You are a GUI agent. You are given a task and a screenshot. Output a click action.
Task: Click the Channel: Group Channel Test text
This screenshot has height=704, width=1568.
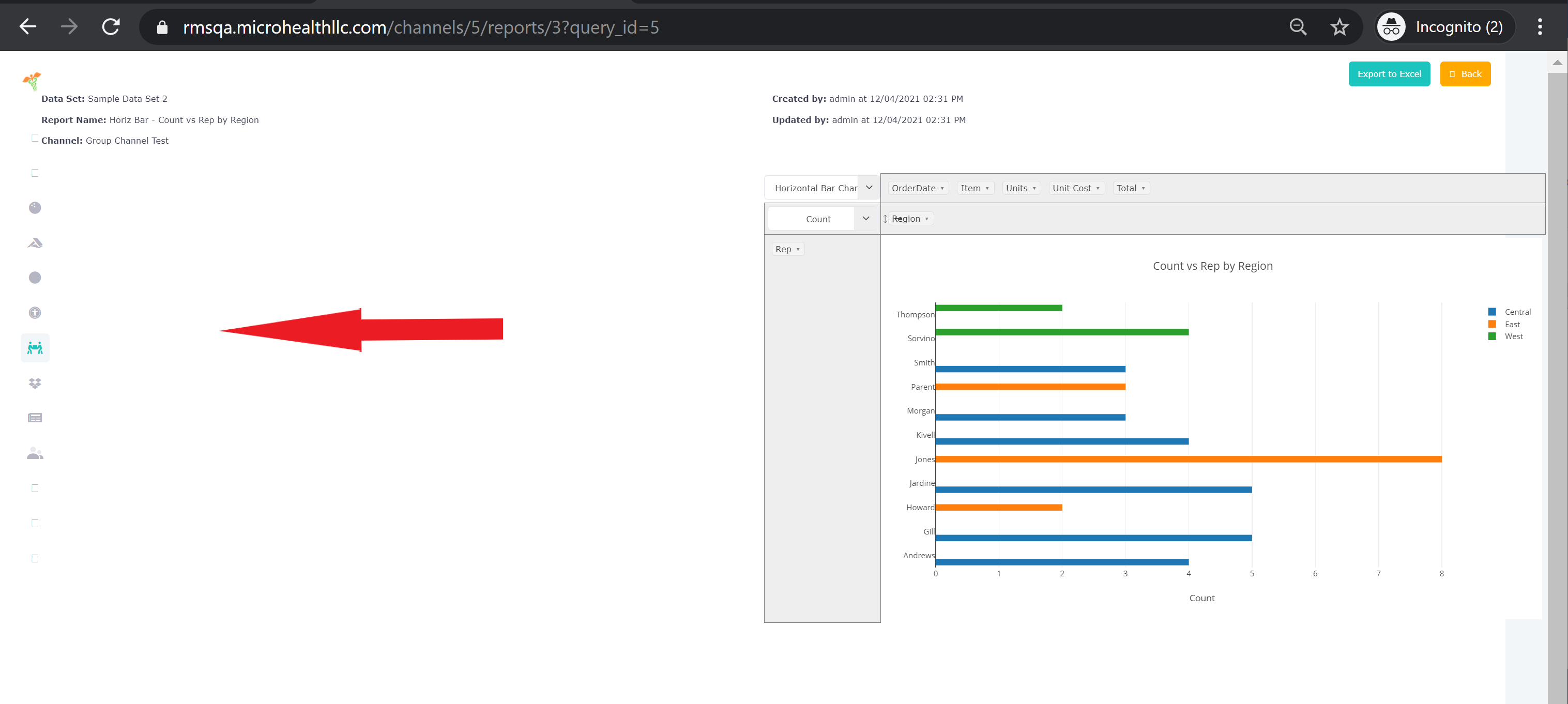tap(105, 141)
